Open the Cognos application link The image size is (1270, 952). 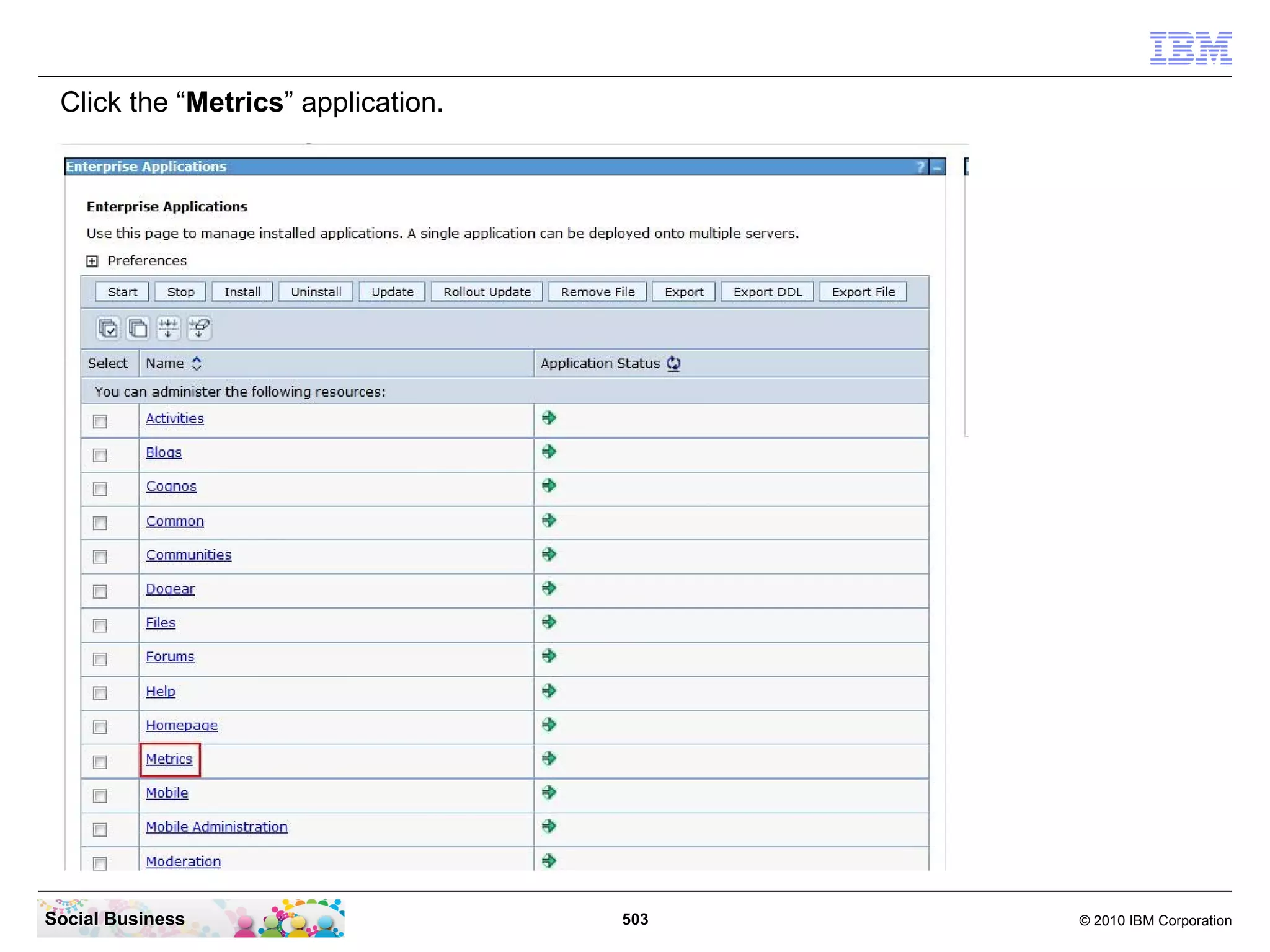click(171, 487)
